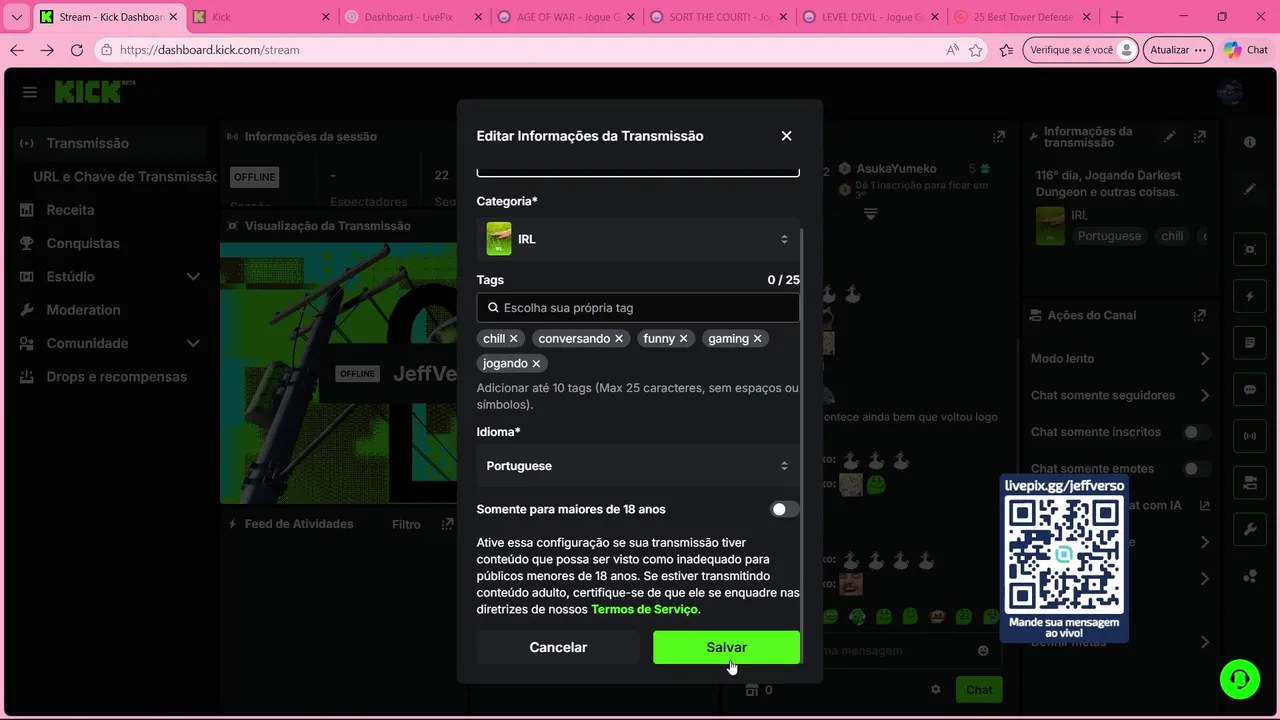
Task: Click the lightning bolt icon in right rail
Action: coord(1250,296)
